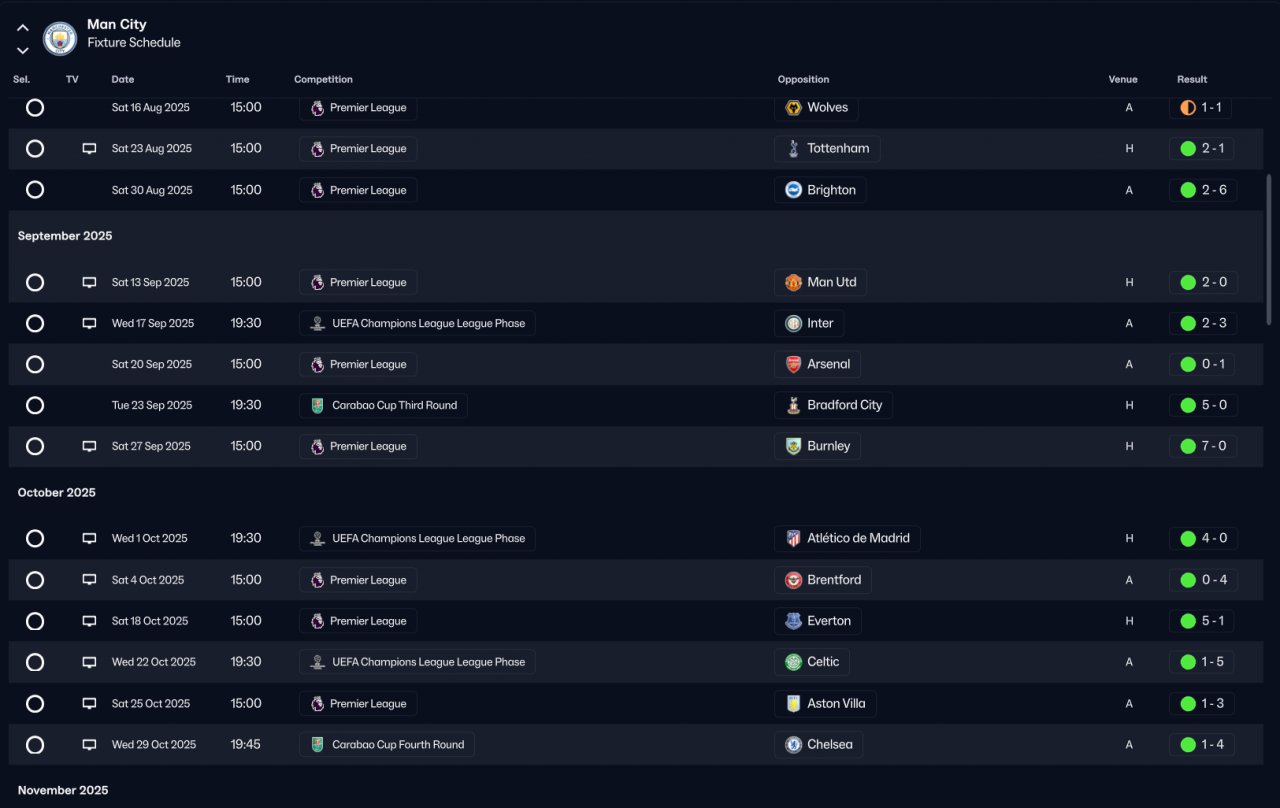Screen dimensions: 1280x808
Task: Click the date Wed 1 Oct 2025
Action: (150, 538)
